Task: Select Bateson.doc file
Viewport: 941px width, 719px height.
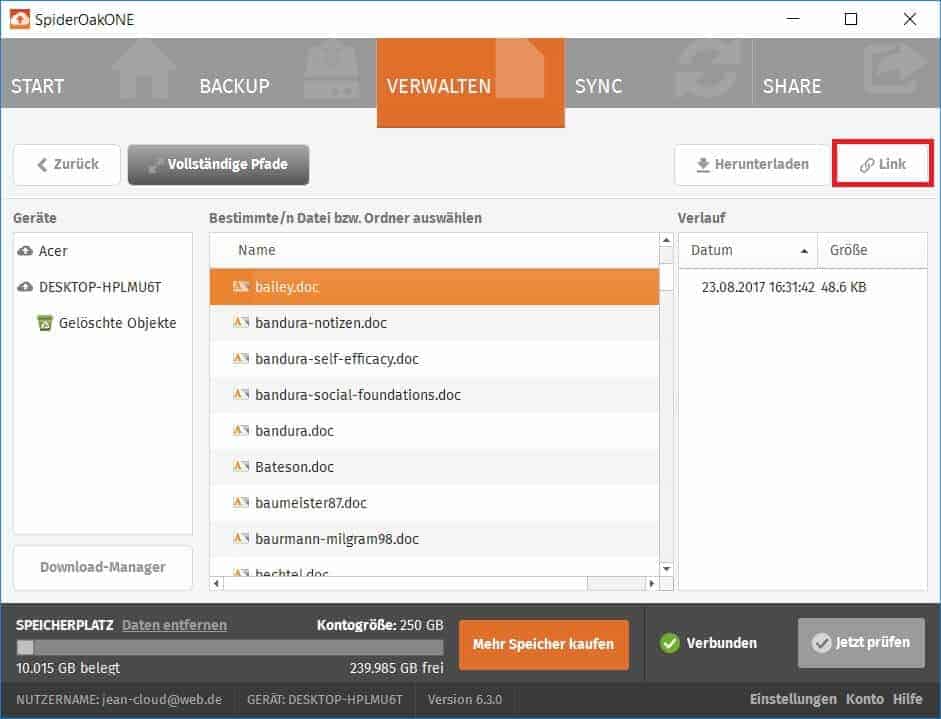Action: pyautogui.click(x=434, y=467)
